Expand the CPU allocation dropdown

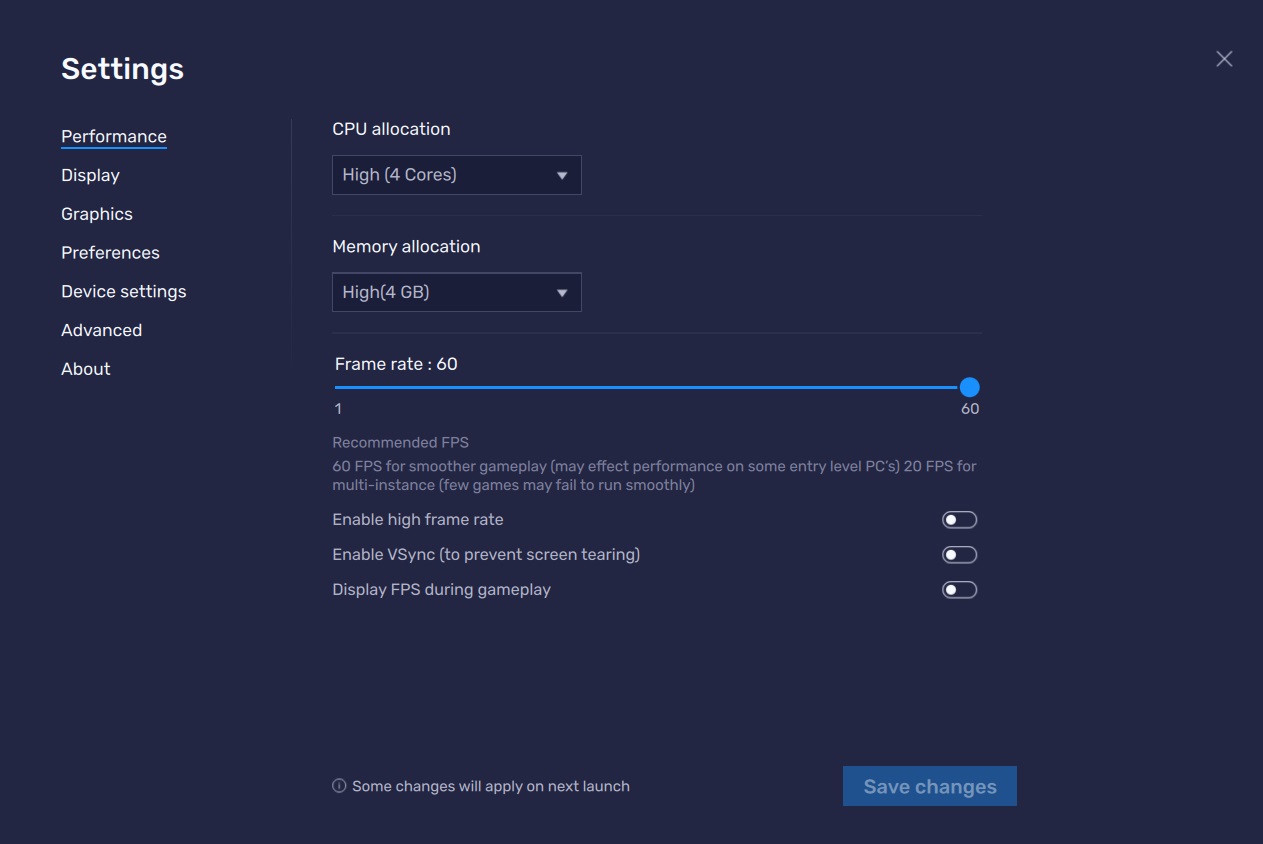pyautogui.click(x=457, y=175)
